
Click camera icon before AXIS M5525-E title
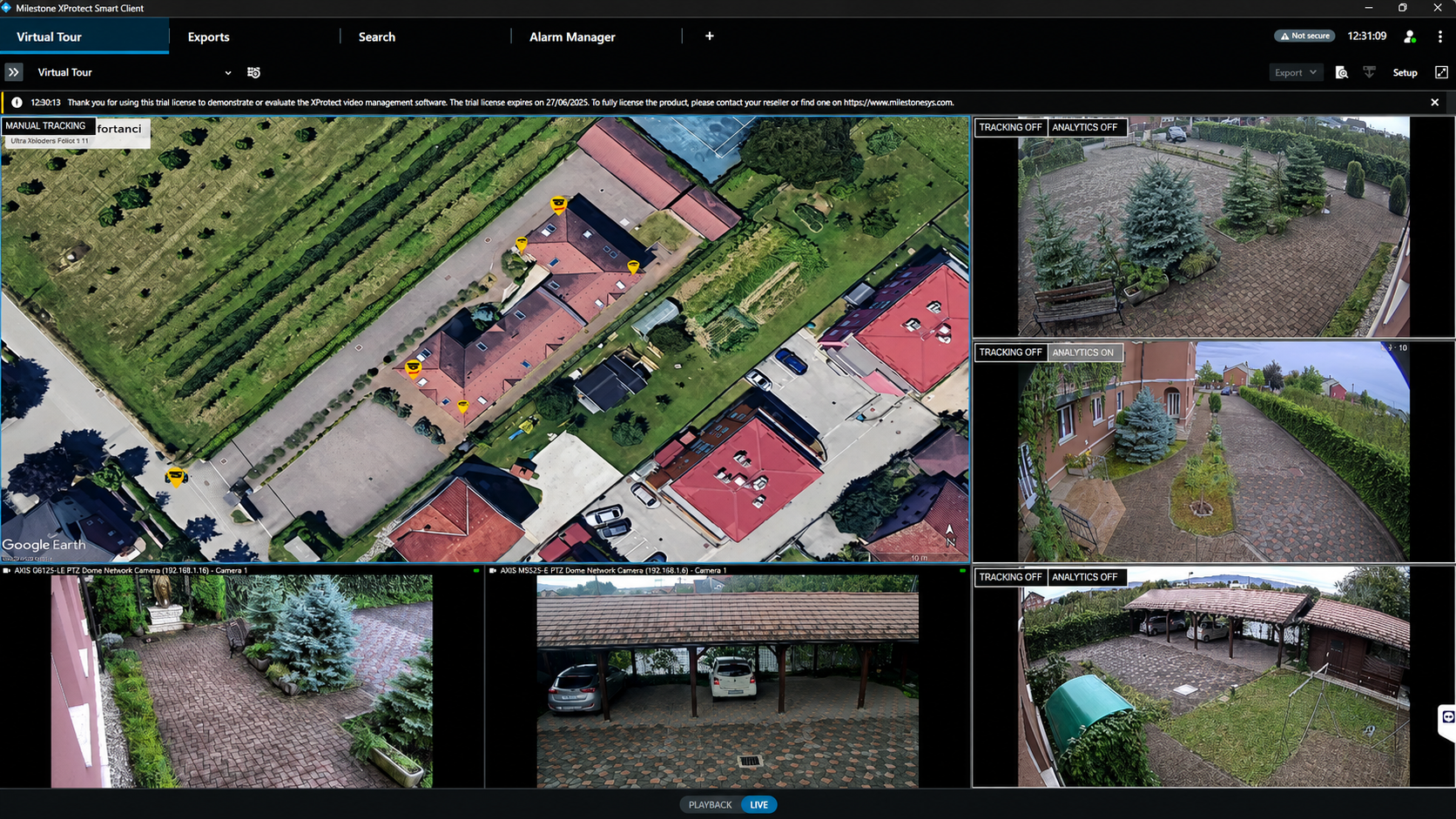point(493,571)
